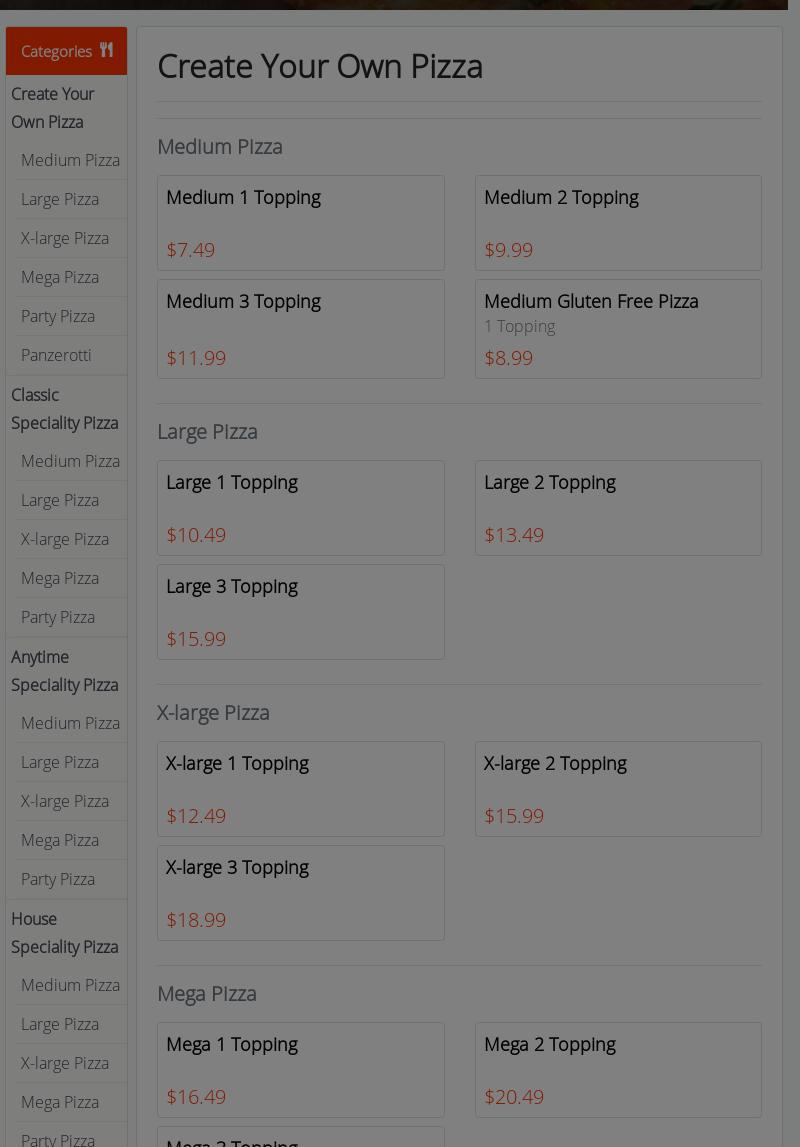This screenshot has width=800, height=1147.
Task: Click the Categories fork and knife icon
Action: pyautogui.click(x=106, y=50)
